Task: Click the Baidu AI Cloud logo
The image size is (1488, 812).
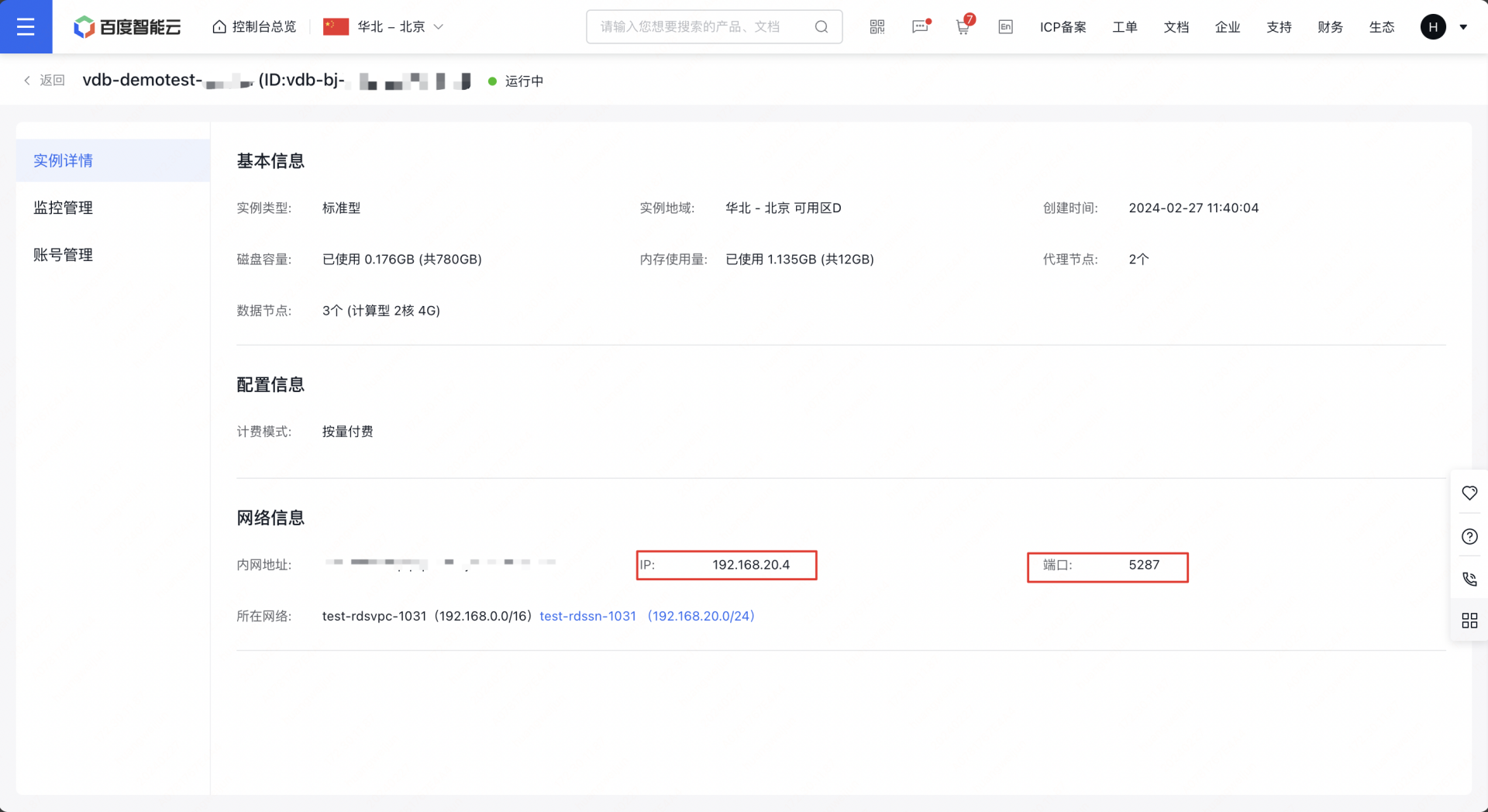Action: tap(127, 27)
